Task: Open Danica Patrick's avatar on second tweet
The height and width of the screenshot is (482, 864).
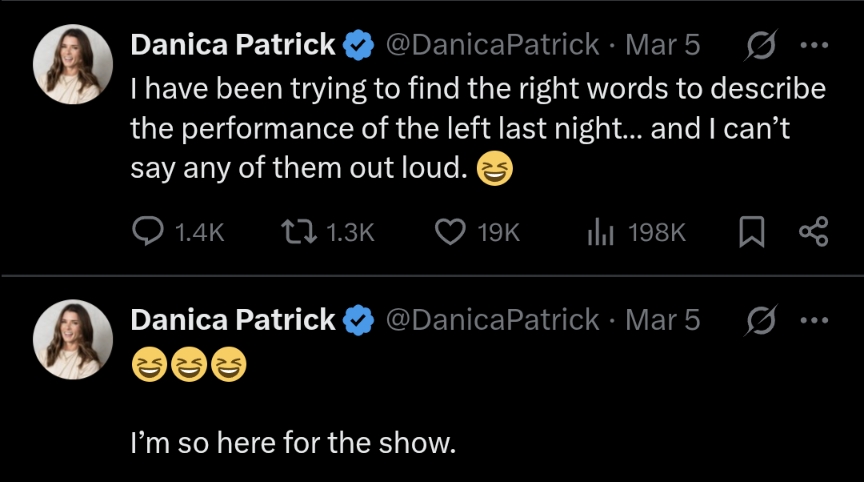Action: pyautogui.click(x=73, y=339)
